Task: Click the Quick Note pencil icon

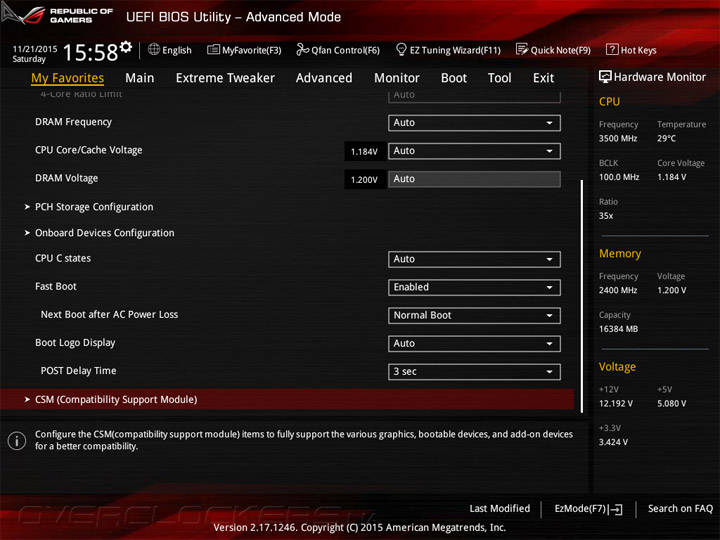Action: click(522, 49)
